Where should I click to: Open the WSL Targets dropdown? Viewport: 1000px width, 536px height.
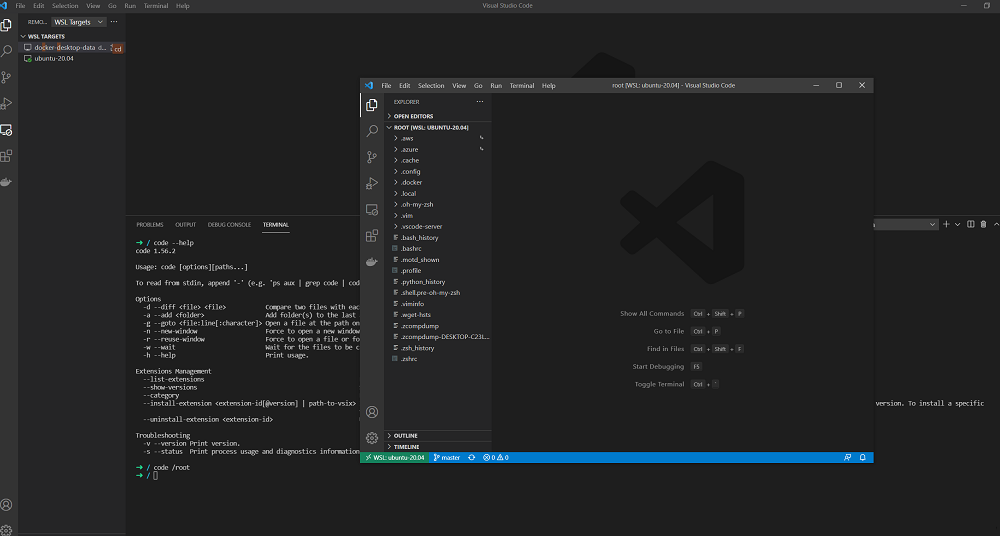pyautogui.click(x=78, y=22)
